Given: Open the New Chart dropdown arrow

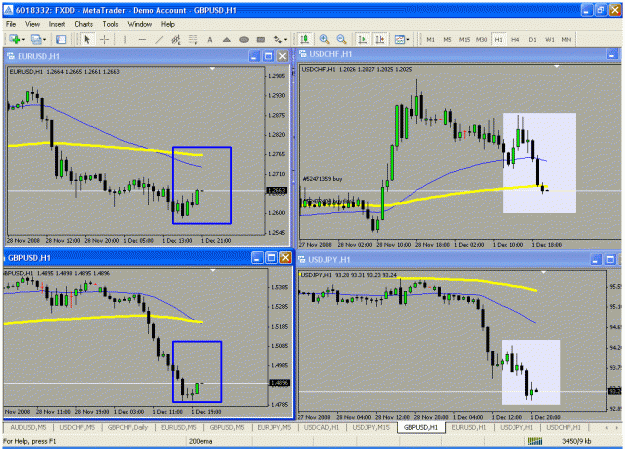Looking at the screenshot, I should 23,39.
